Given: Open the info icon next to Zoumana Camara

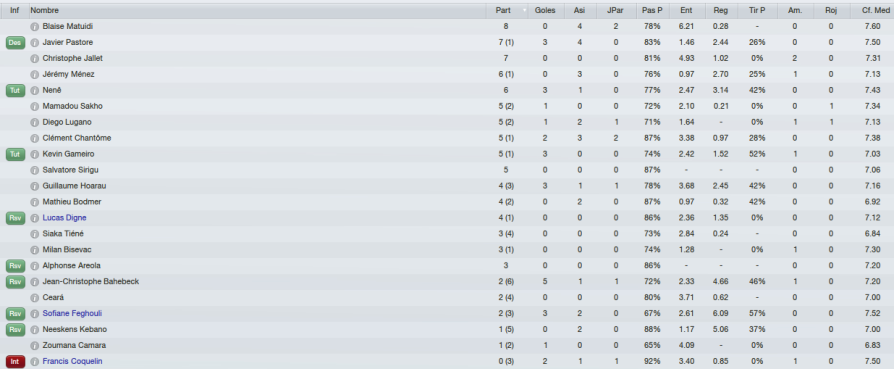Looking at the screenshot, I should 35,346.
